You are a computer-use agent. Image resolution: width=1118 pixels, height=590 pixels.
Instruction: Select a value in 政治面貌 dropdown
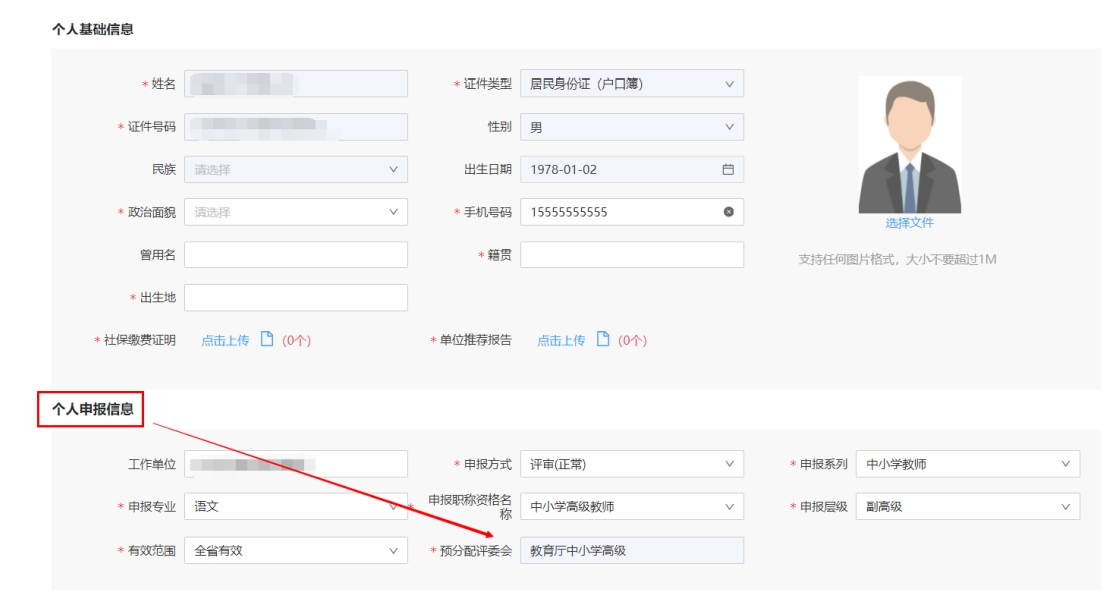point(295,212)
